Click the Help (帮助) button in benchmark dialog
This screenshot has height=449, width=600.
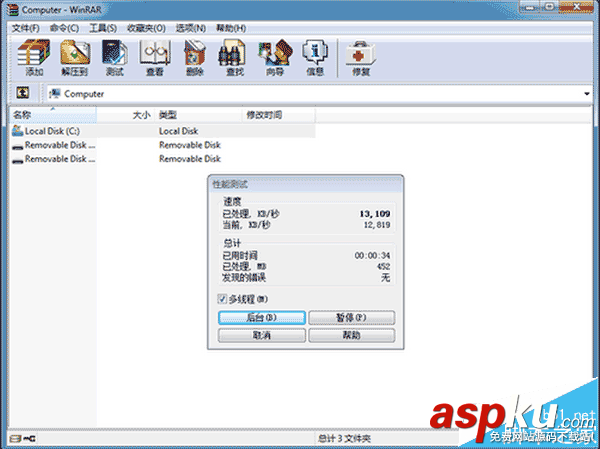tap(352, 335)
